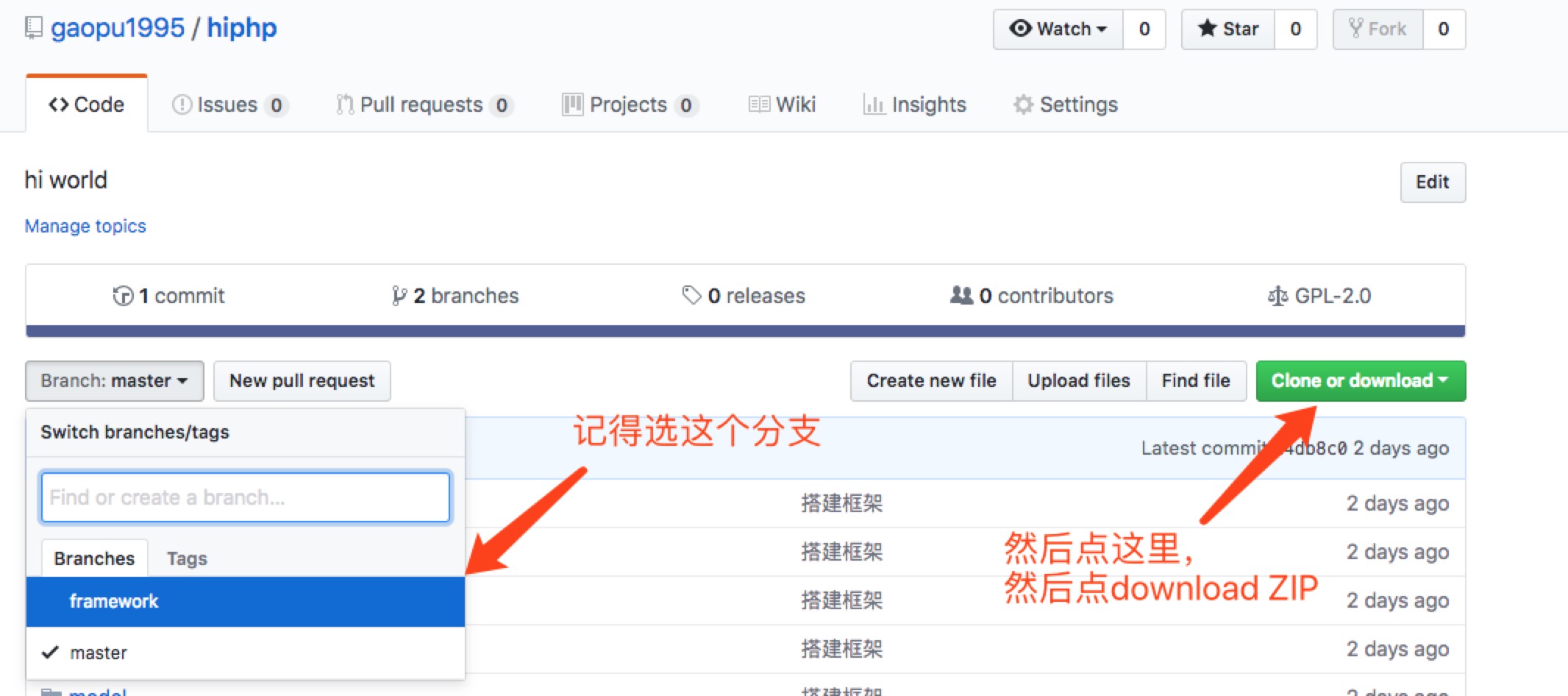The height and width of the screenshot is (696, 1568).
Task: Open the Pull requests tab
Action: [424, 105]
